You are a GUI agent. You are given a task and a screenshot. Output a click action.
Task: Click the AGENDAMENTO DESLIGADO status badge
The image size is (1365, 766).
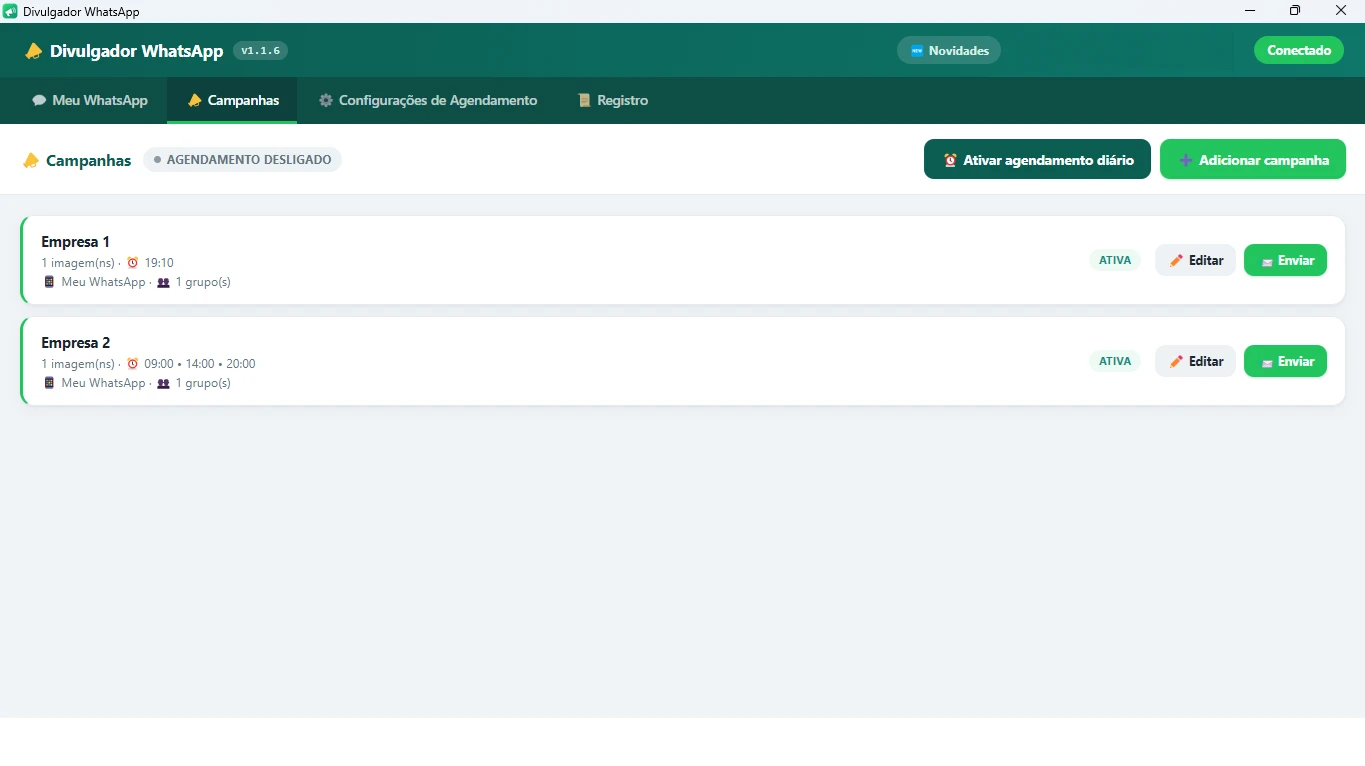click(242, 160)
